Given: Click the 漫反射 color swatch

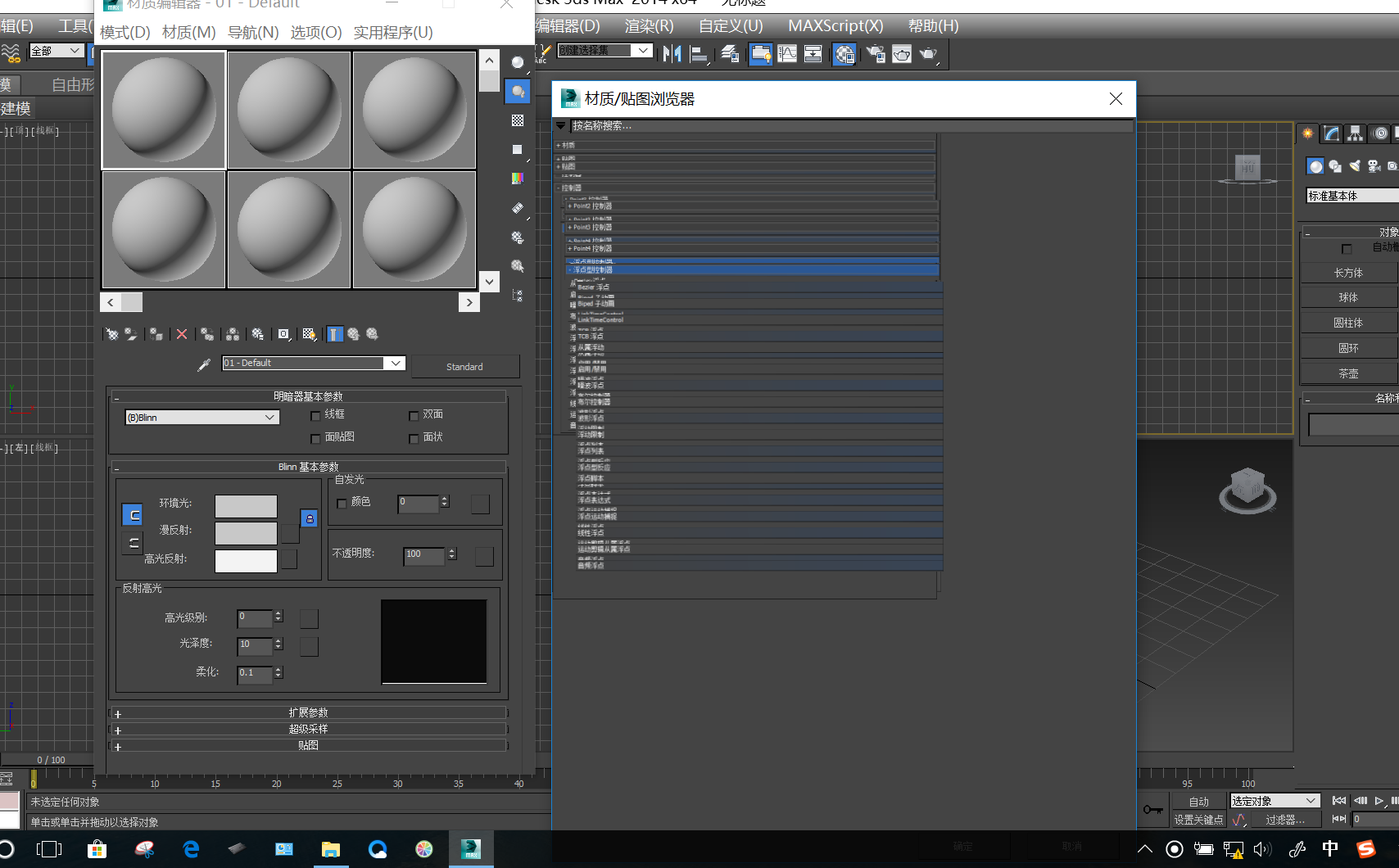Looking at the screenshot, I should pyautogui.click(x=246, y=533).
